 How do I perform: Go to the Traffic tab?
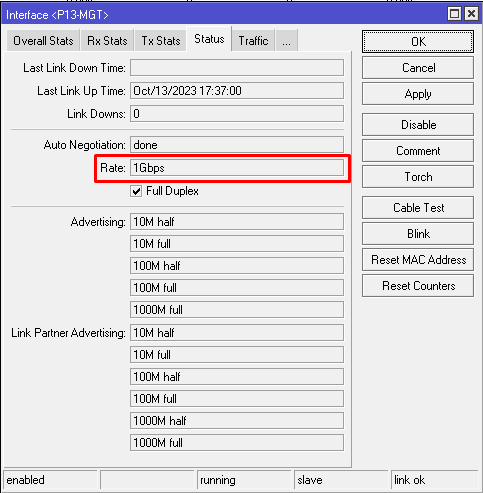[x=253, y=41]
